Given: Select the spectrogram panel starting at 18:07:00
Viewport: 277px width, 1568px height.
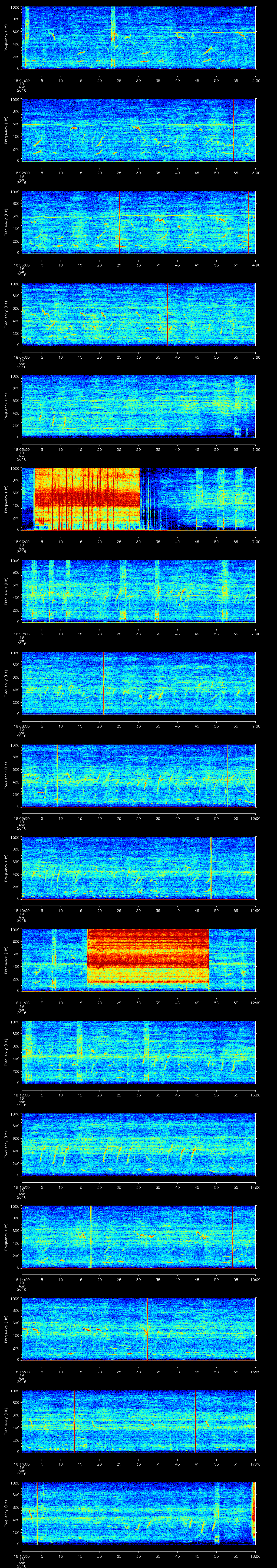Looking at the screenshot, I should 138,591.
